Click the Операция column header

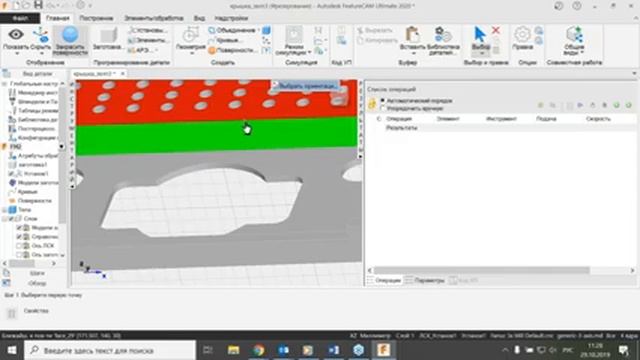399,119
